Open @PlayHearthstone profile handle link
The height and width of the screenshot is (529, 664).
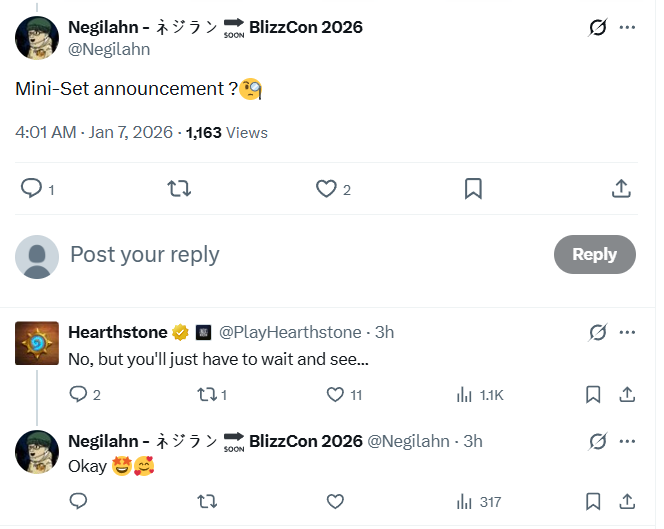pos(291,332)
